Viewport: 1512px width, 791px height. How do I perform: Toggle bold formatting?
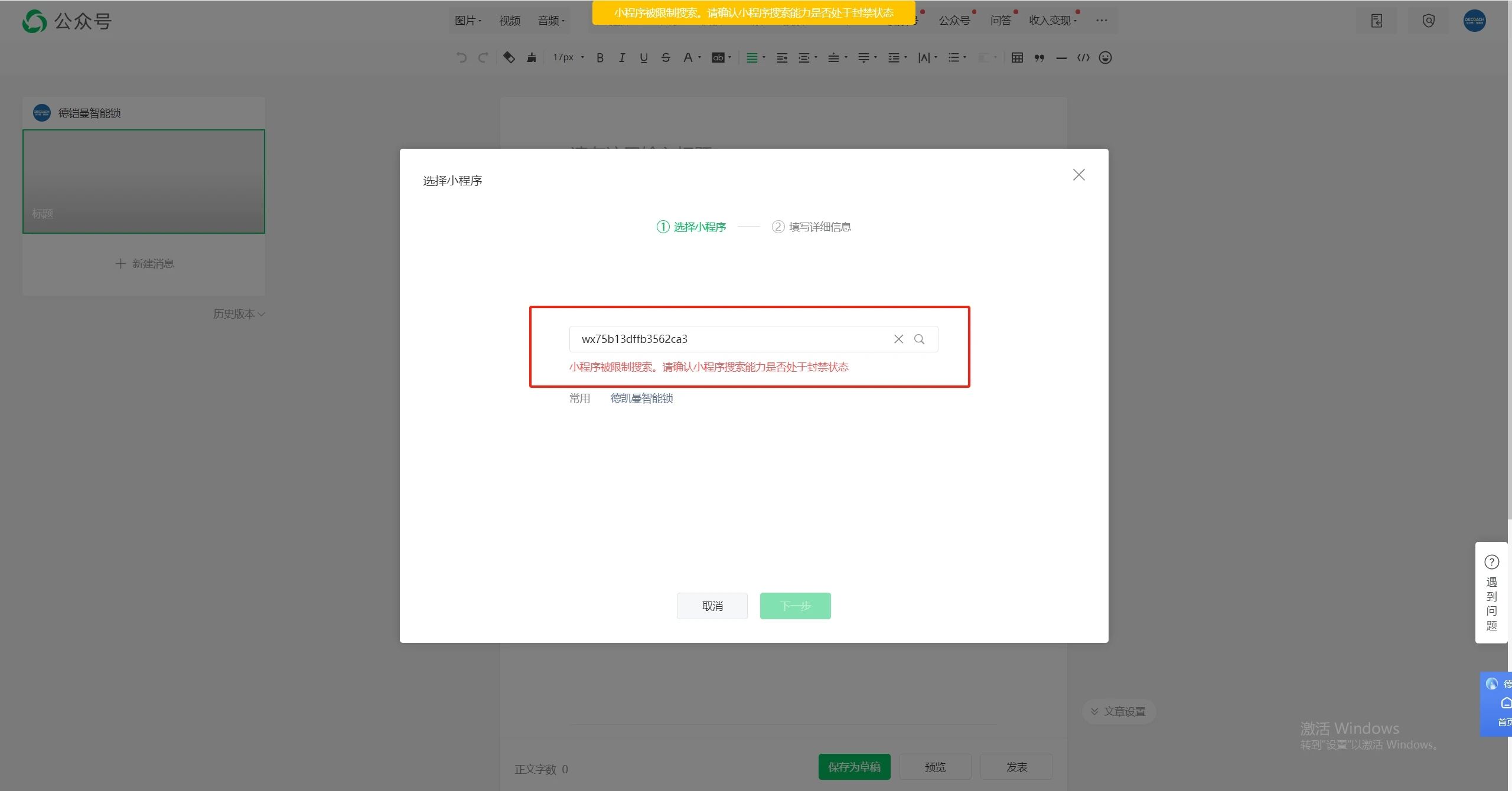[x=599, y=57]
